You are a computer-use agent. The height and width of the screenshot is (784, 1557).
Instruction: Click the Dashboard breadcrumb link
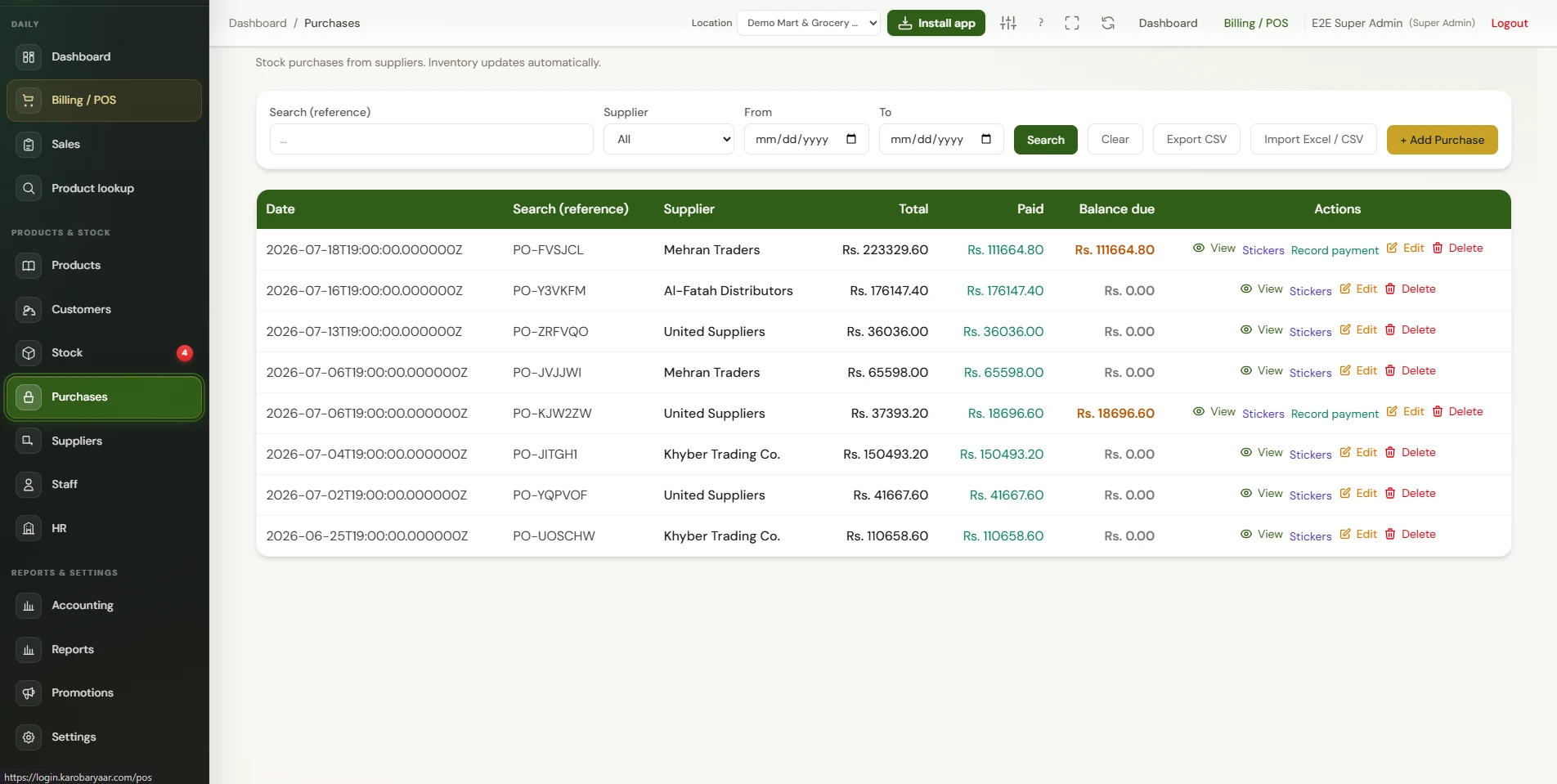(258, 23)
